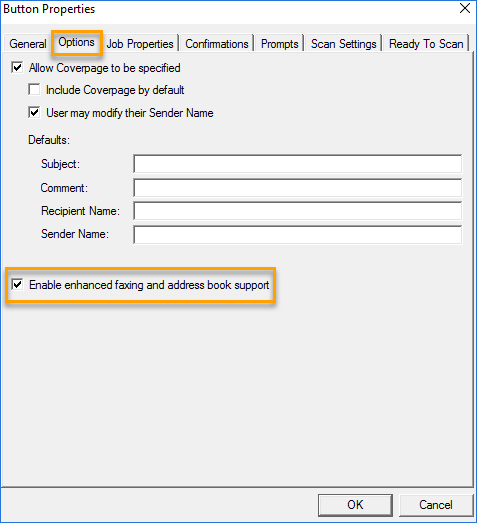Uncheck Allow Coverpage to be specified
The image size is (477, 523).
click(x=17, y=68)
